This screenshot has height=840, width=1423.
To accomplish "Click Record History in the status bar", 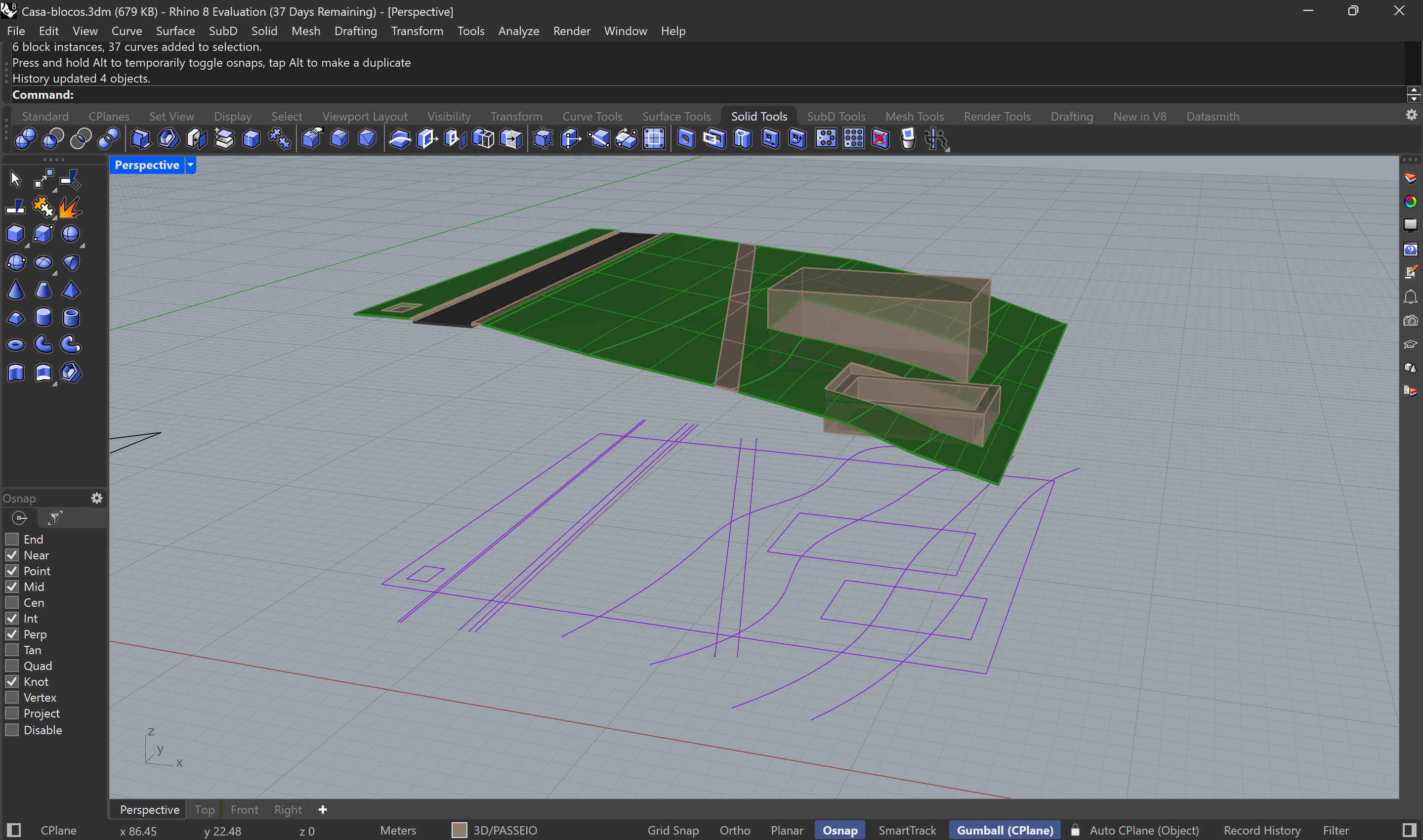I will [x=1262, y=830].
